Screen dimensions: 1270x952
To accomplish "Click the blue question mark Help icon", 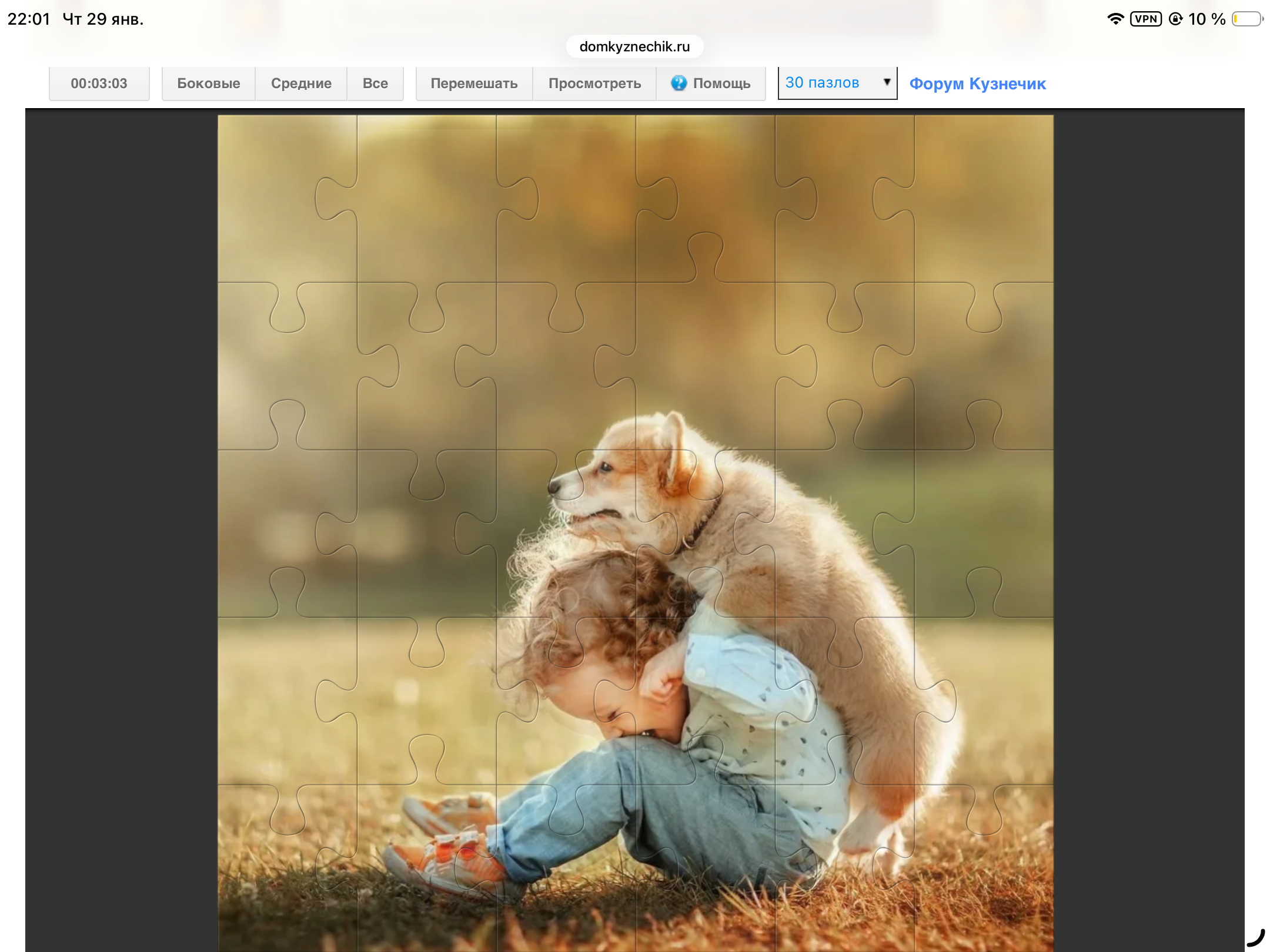I will [679, 83].
